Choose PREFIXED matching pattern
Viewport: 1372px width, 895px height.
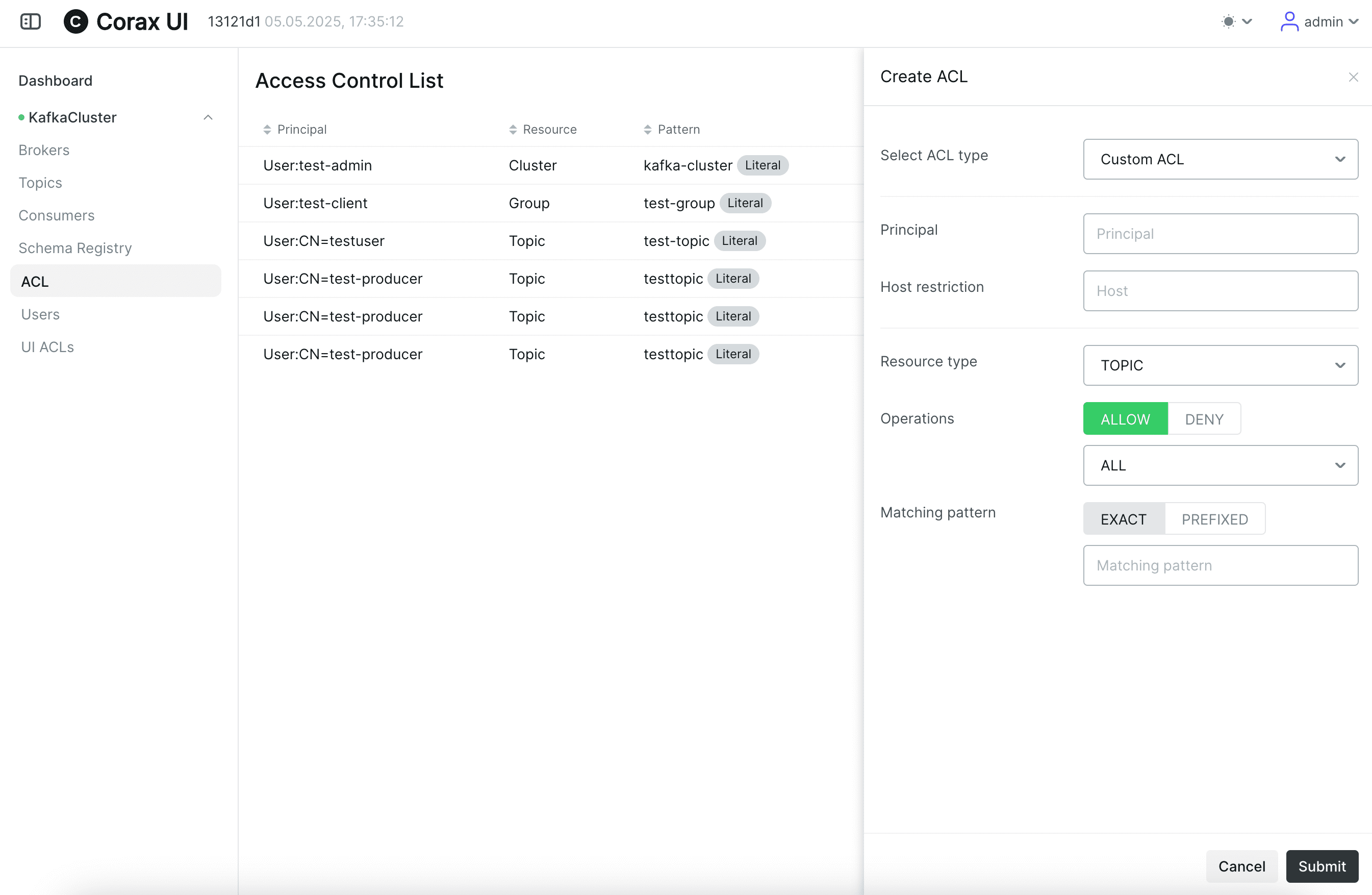click(x=1214, y=519)
